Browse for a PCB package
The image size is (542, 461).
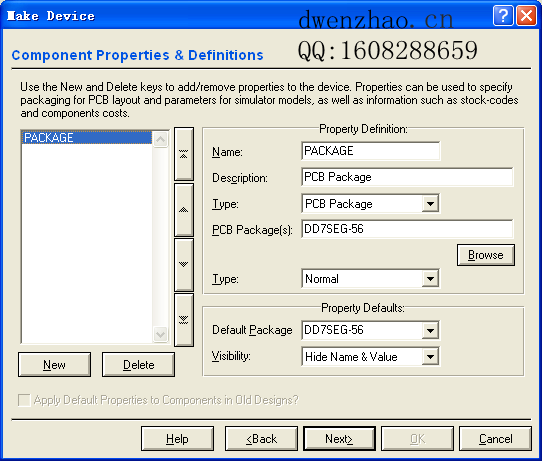coord(486,255)
